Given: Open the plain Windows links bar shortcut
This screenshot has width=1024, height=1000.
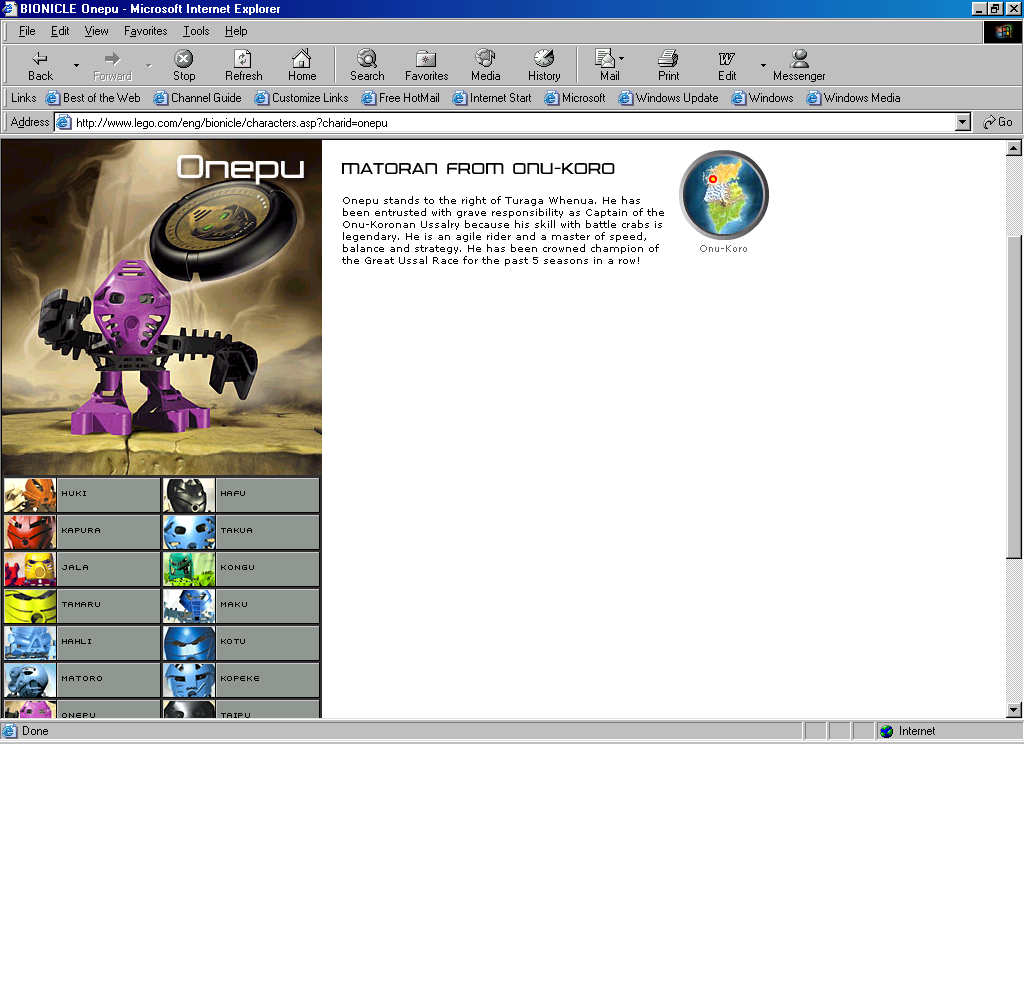Looking at the screenshot, I should point(763,98).
